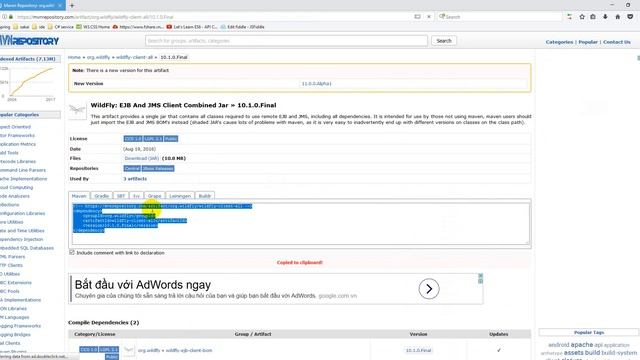Click the android popular tag
Viewport: 640px width, 360px height.
558,345
